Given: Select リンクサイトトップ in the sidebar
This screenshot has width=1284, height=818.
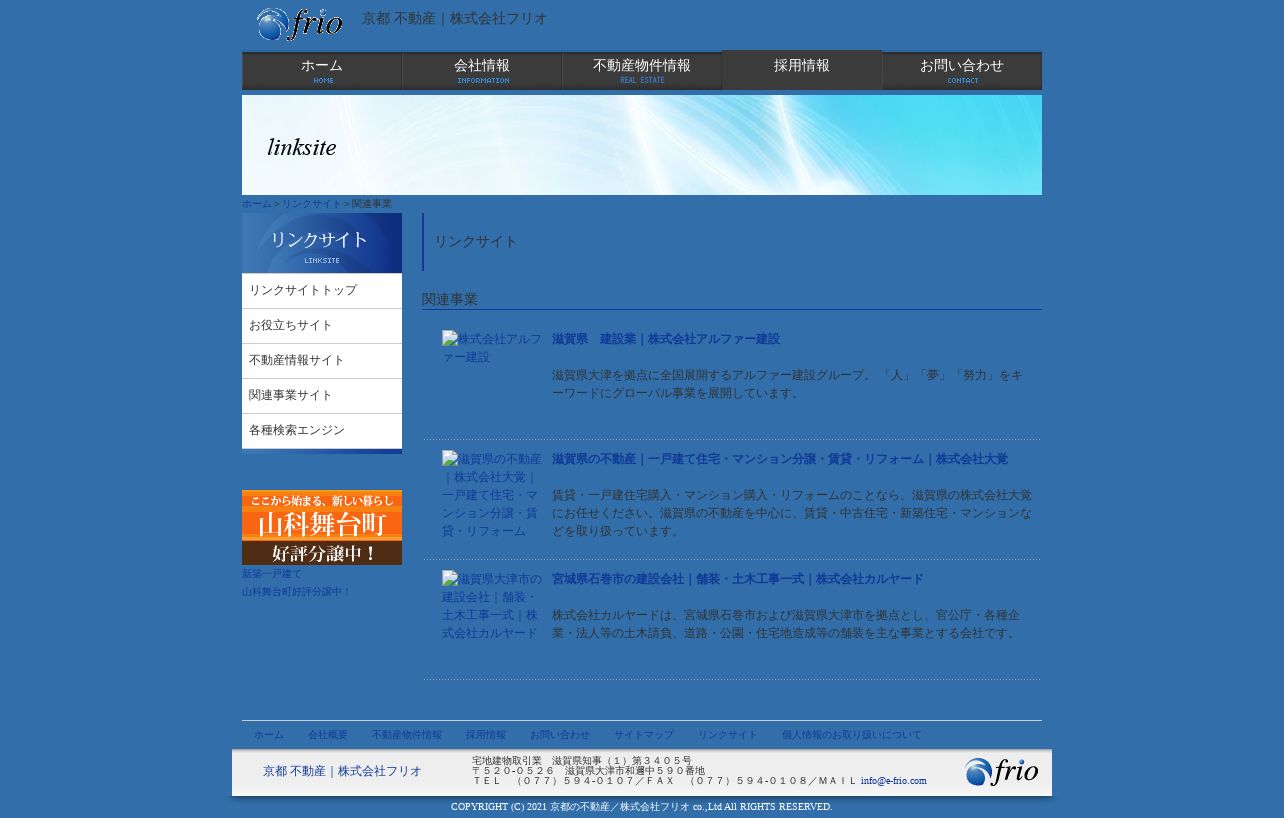Looking at the screenshot, I should click(322, 291).
